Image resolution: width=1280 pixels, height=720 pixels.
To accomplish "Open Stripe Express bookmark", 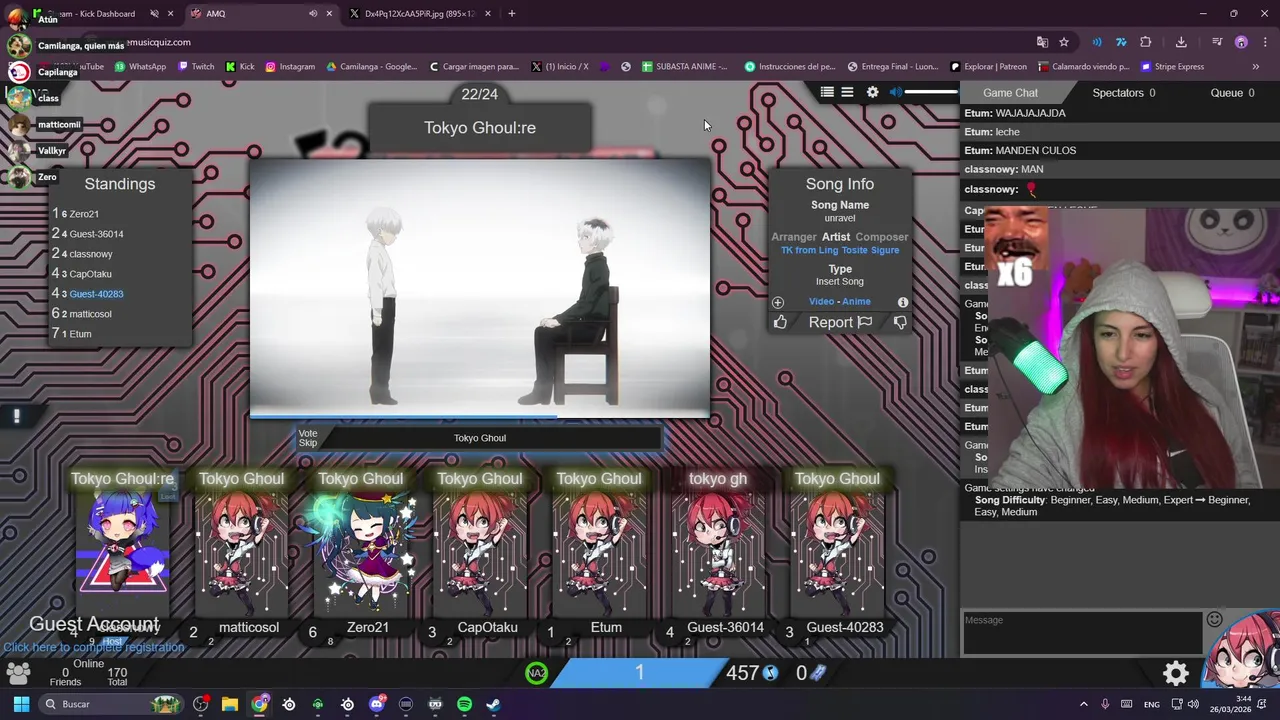I will [1172, 67].
